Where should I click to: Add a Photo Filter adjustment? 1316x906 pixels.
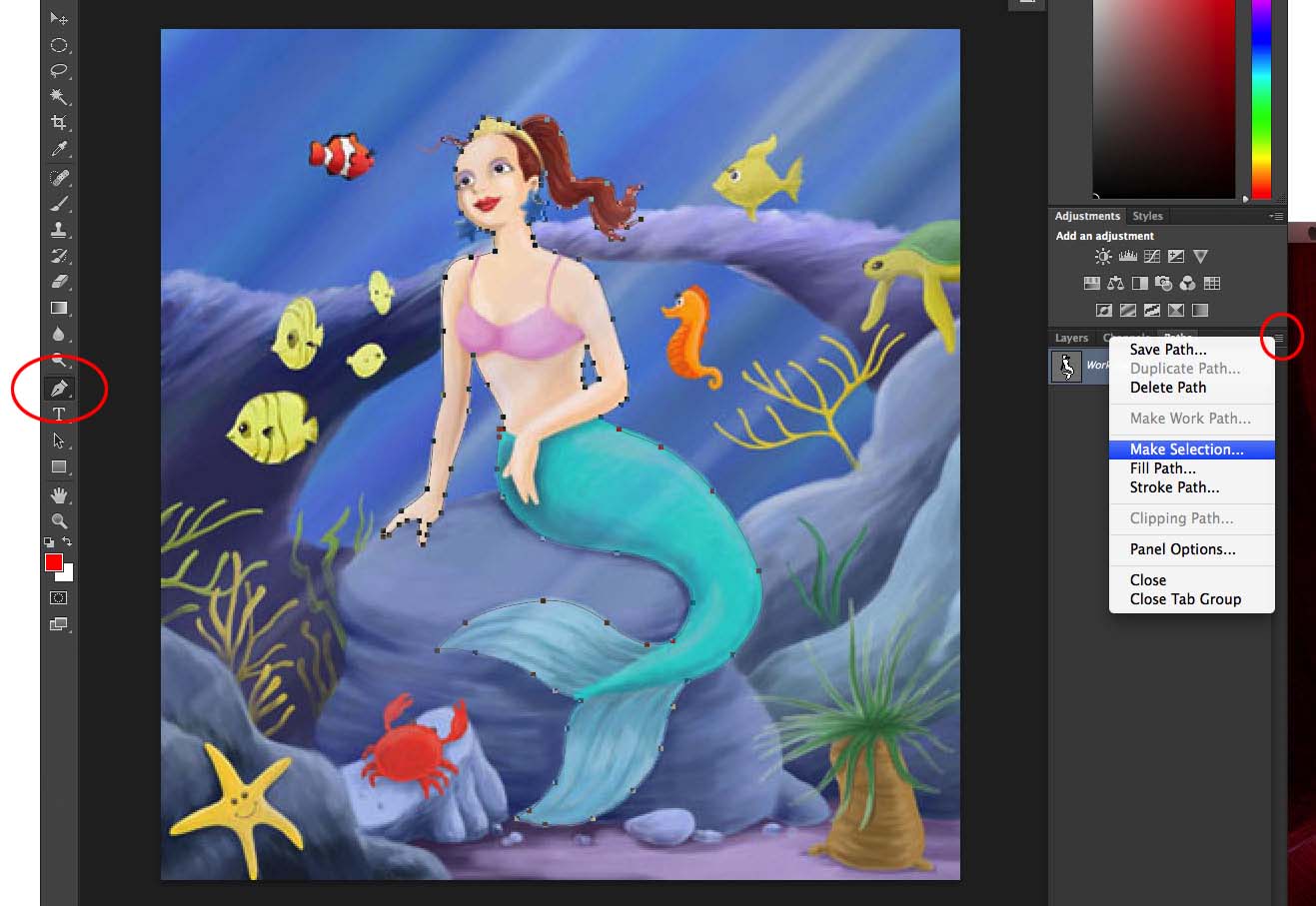point(1163,283)
